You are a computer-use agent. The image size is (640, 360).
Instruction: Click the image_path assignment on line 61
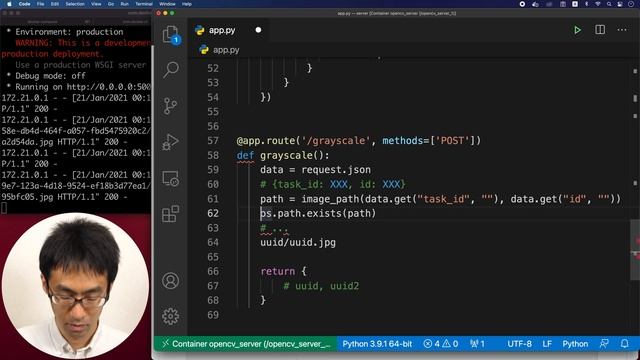pos(440,199)
